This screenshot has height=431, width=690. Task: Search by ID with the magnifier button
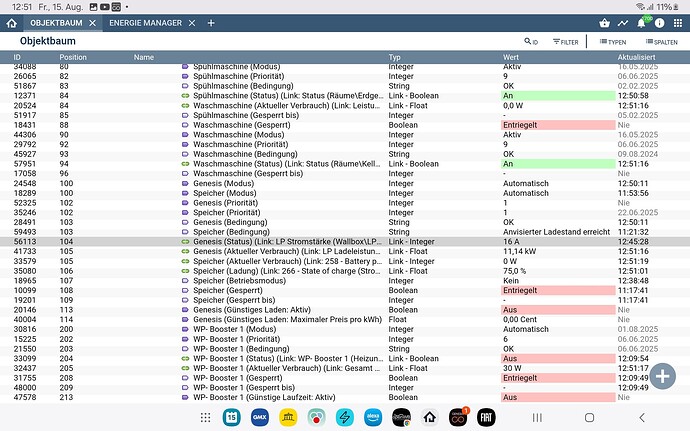[531, 42]
